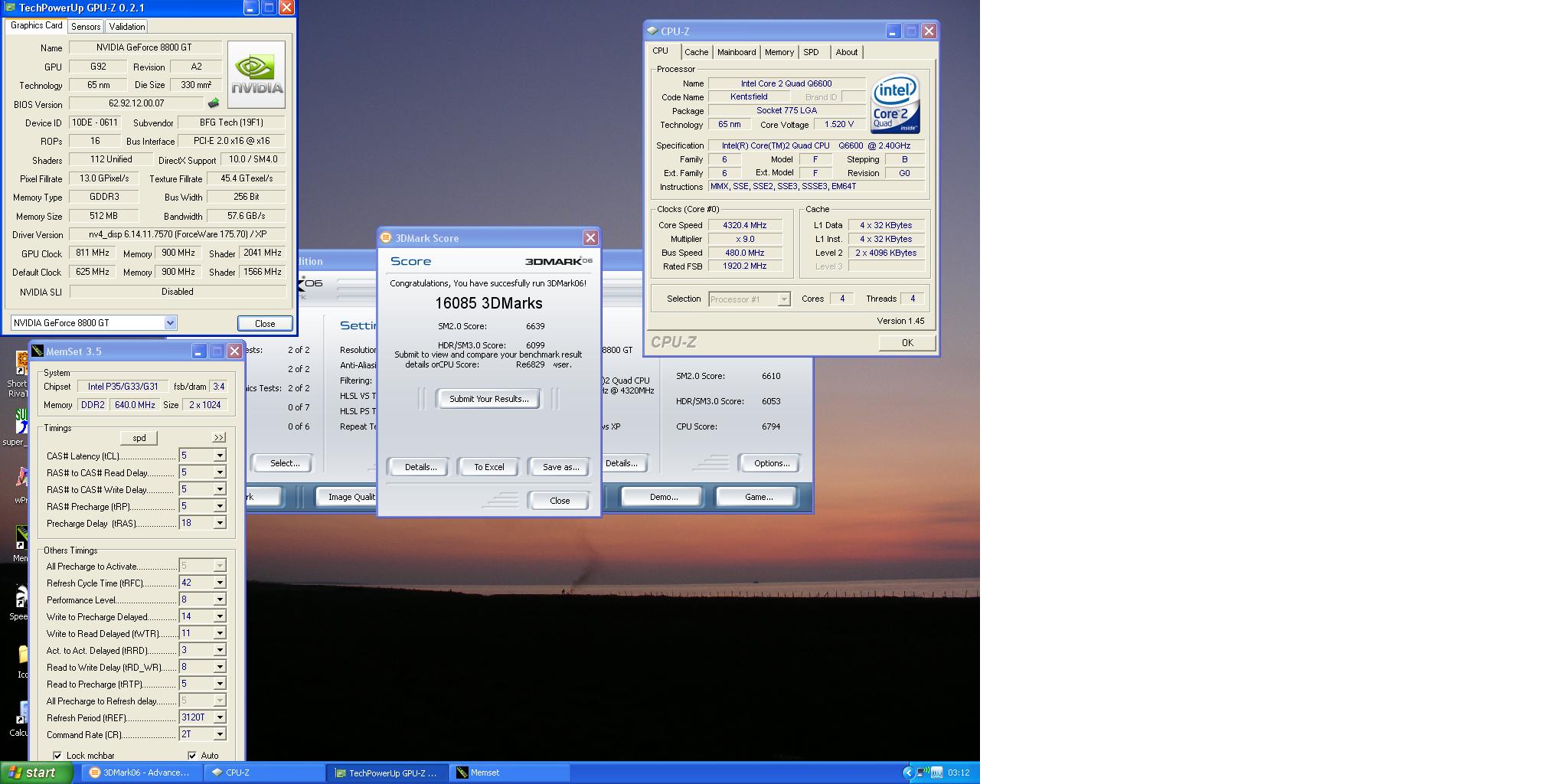This screenshot has height=784, width=1568.
Task: Open the Precharge Delay (tRAS) dropdown
Action: pos(219,523)
